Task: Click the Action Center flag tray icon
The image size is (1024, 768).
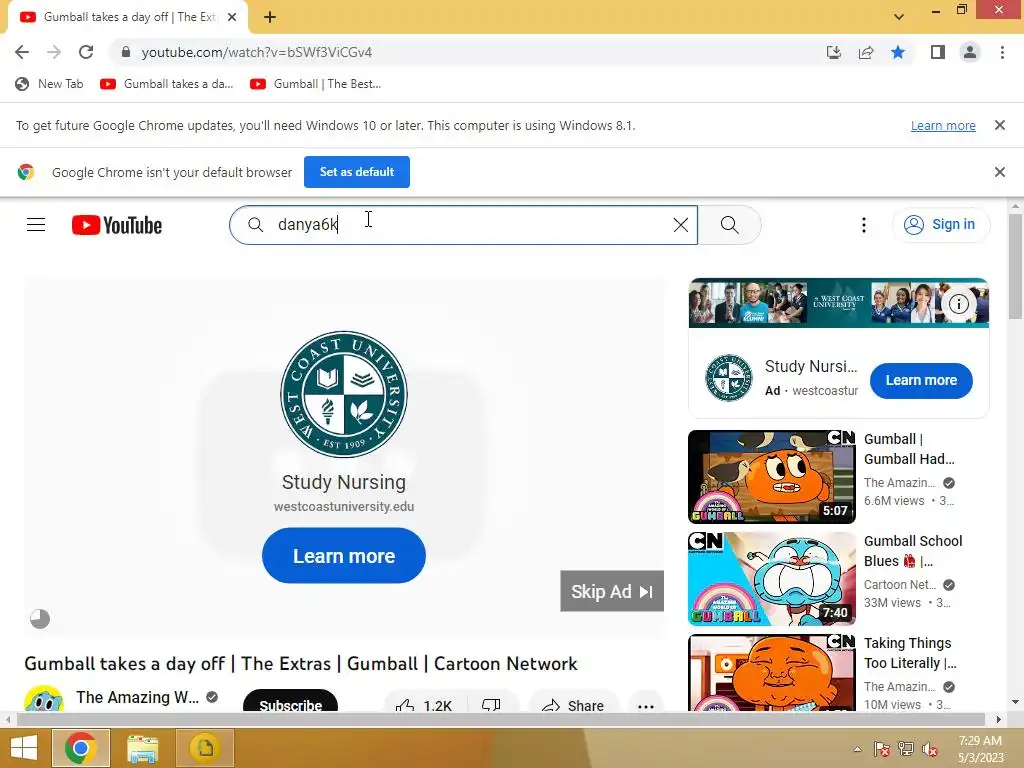Action: point(881,749)
